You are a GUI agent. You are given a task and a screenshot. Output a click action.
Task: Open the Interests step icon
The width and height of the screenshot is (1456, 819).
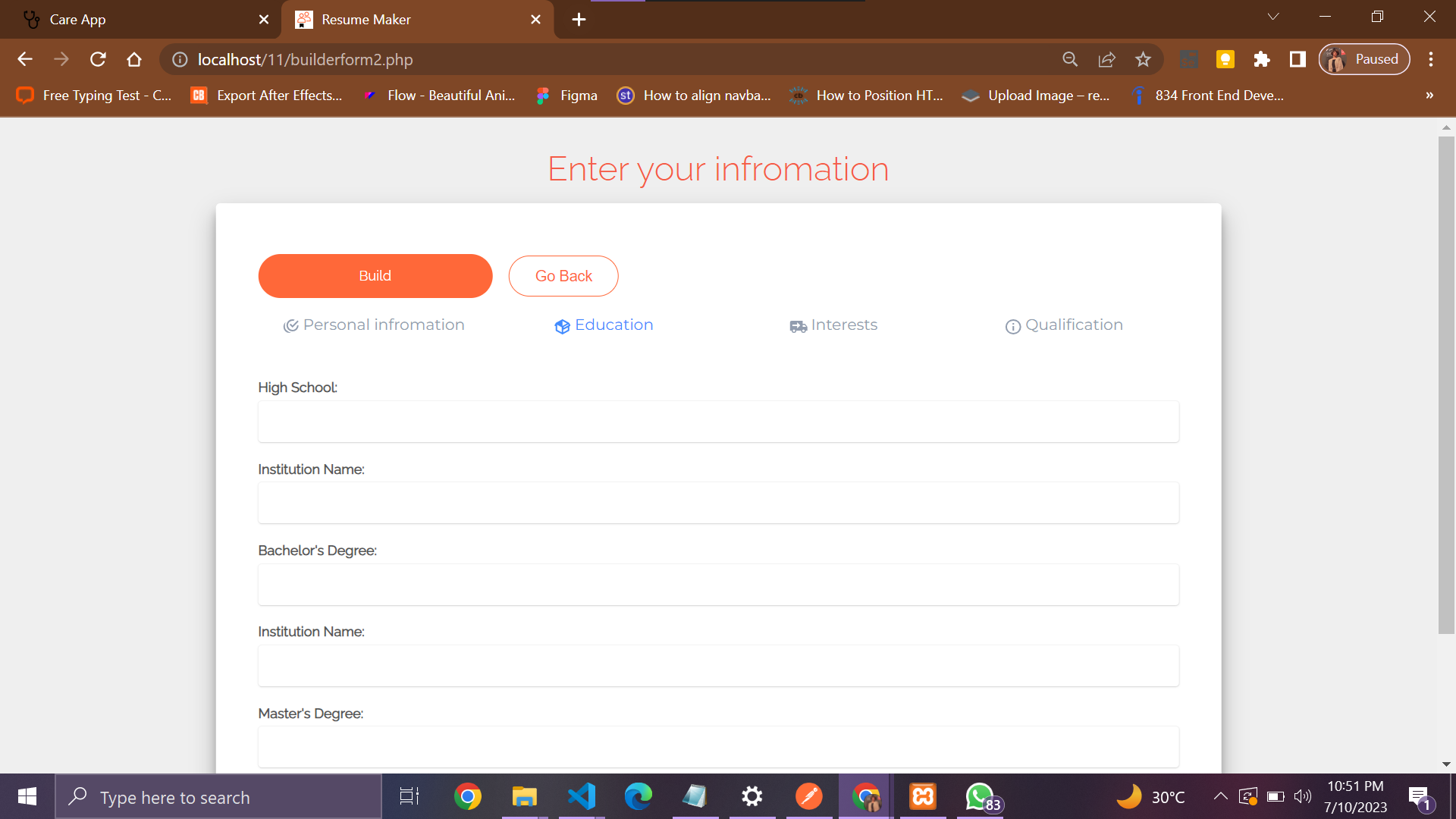(x=798, y=326)
